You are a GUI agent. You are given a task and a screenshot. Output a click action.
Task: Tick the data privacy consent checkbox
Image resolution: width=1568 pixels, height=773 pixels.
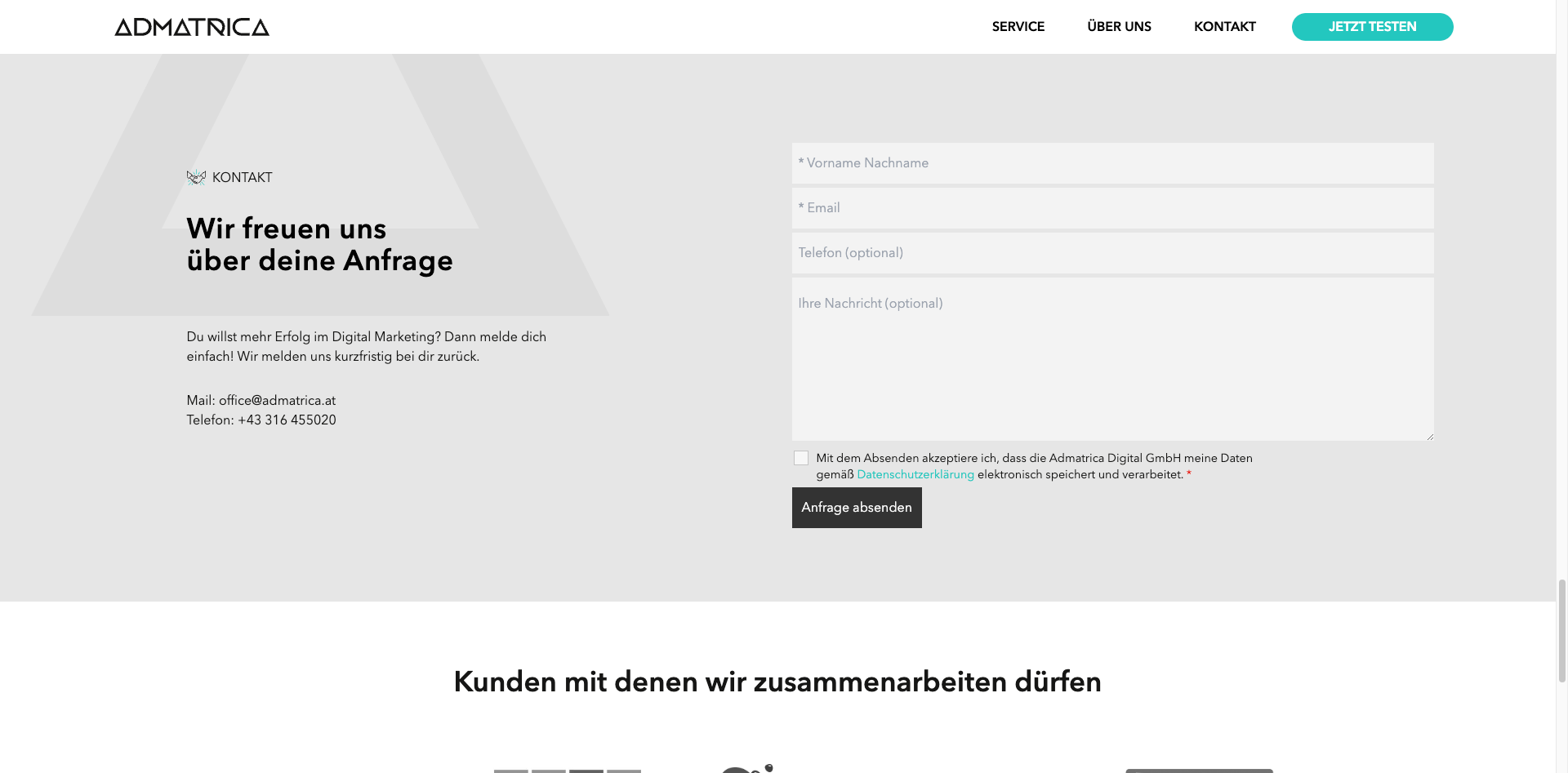[x=801, y=458]
